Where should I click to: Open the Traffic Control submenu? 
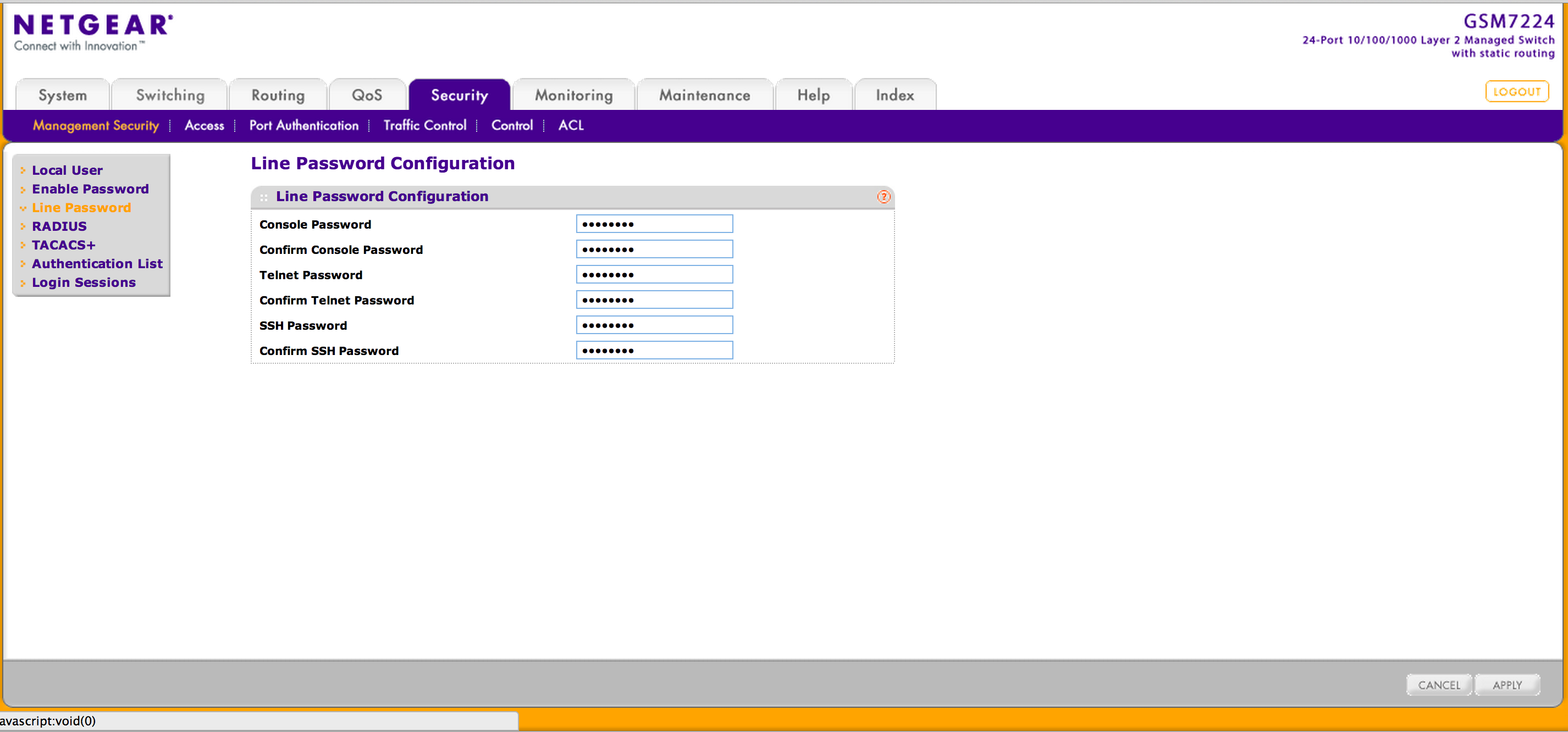424,125
